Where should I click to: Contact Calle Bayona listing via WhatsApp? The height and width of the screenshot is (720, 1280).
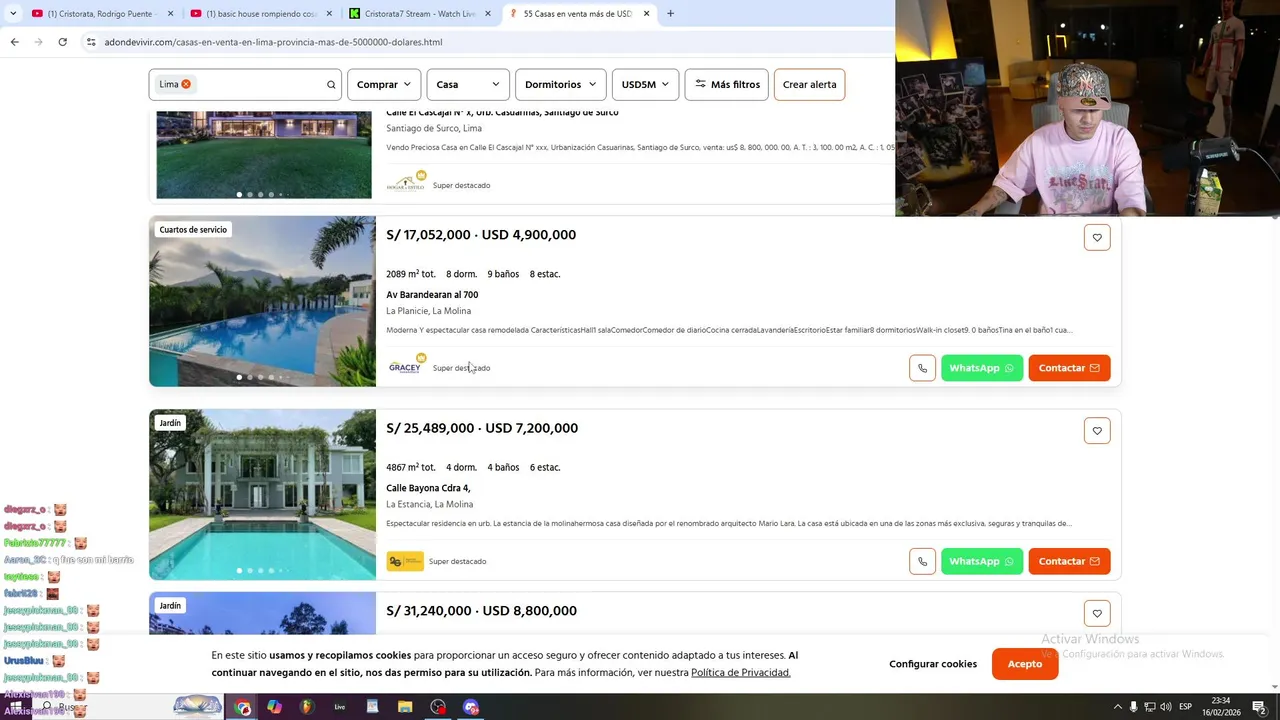coord(982,561)
